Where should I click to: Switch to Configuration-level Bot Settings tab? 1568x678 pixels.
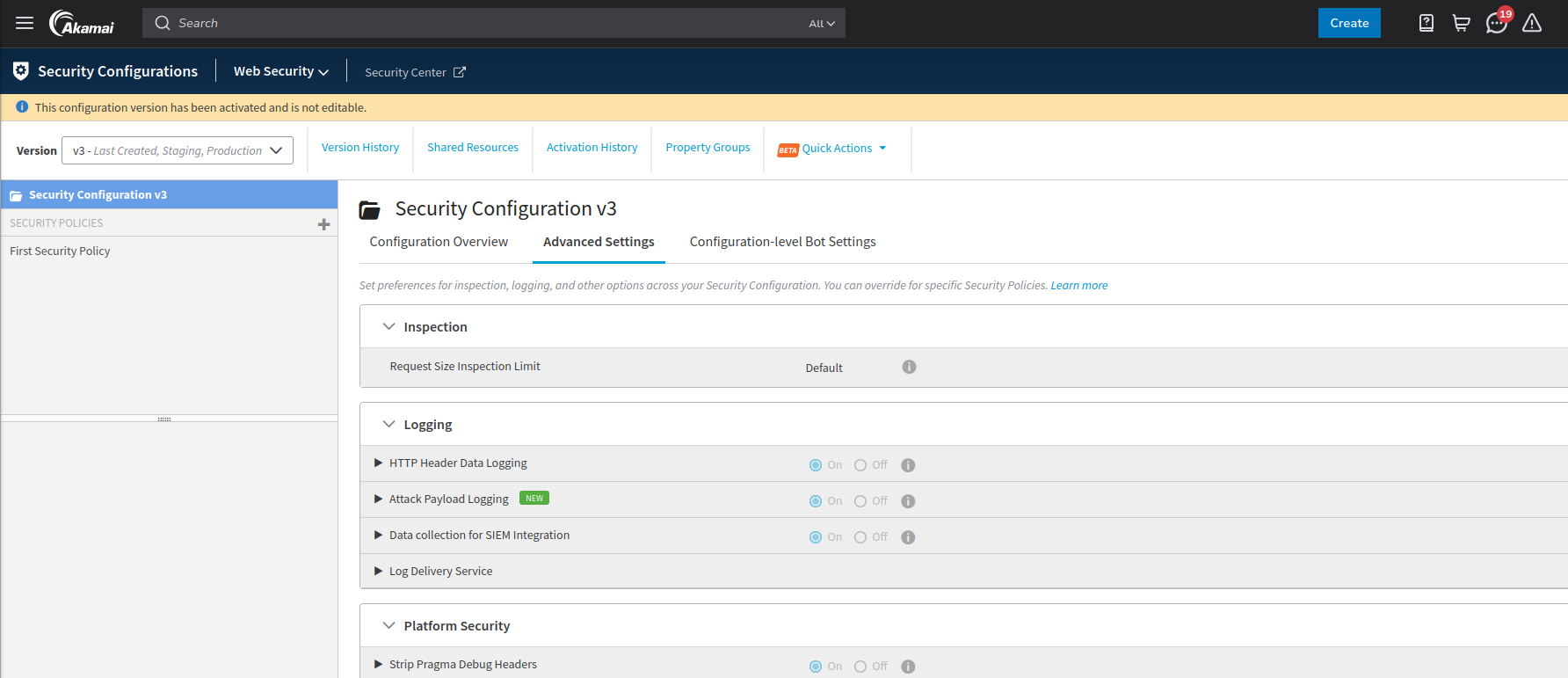(782, 242)
